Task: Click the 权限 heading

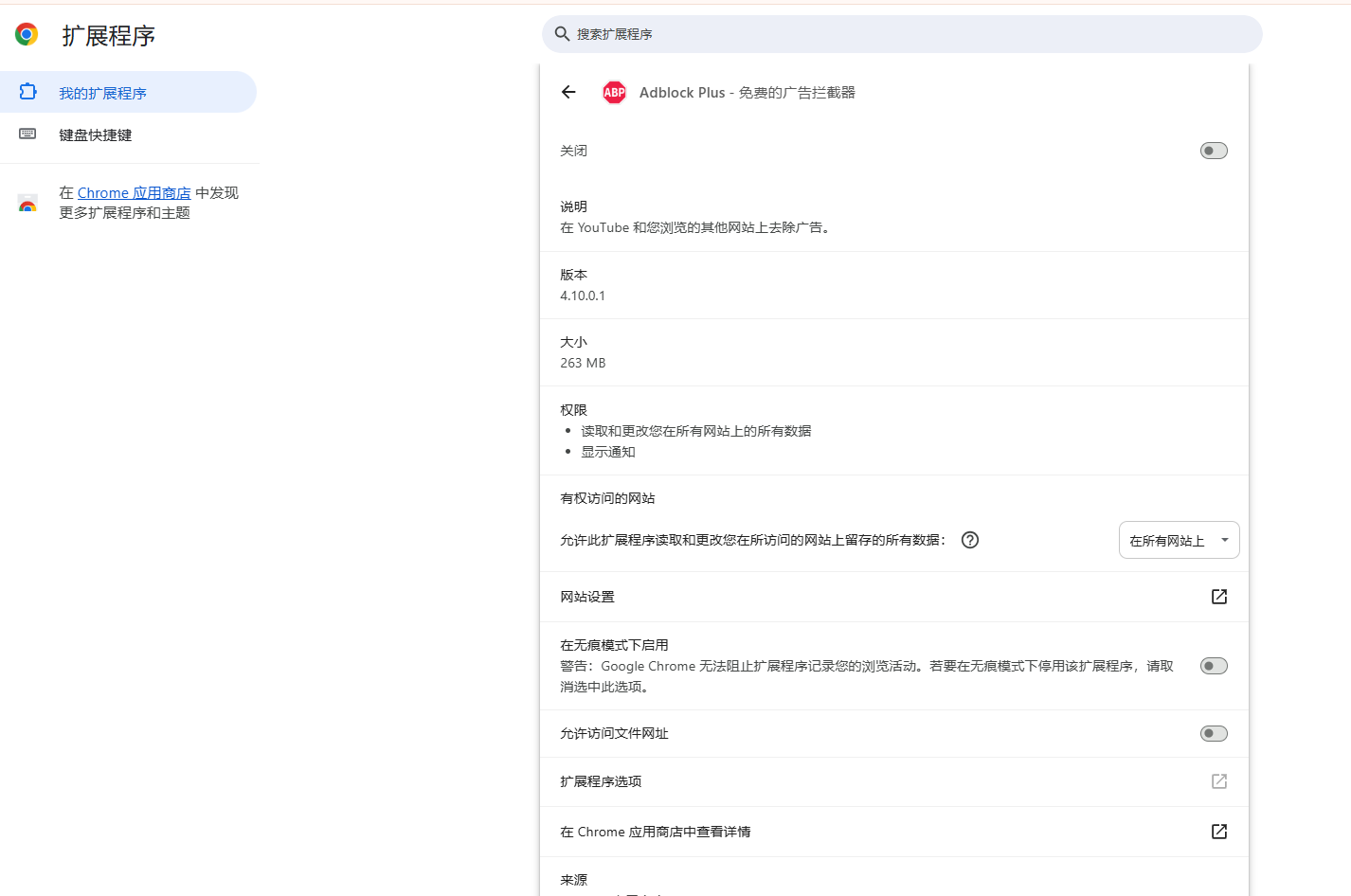Action: click(574, 410)
